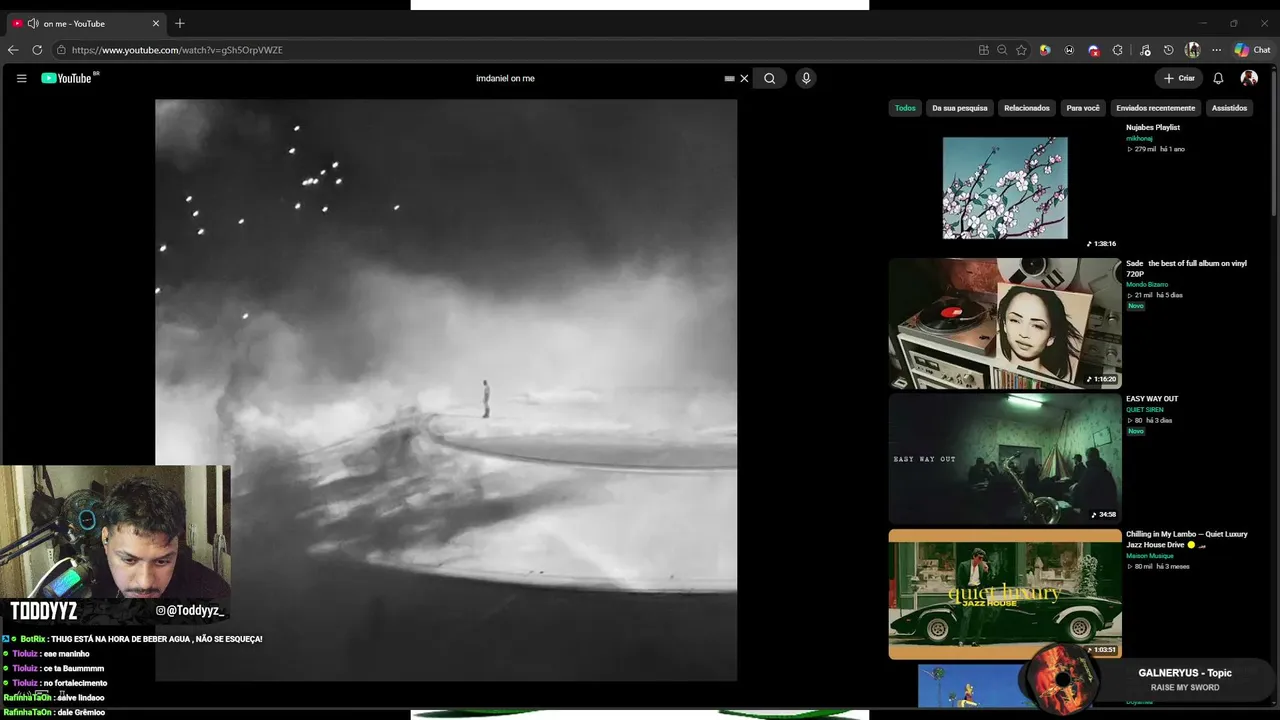
Task: Open the Maison Musique channel link
Action: pyautogui.click(x=1150, y=556)
